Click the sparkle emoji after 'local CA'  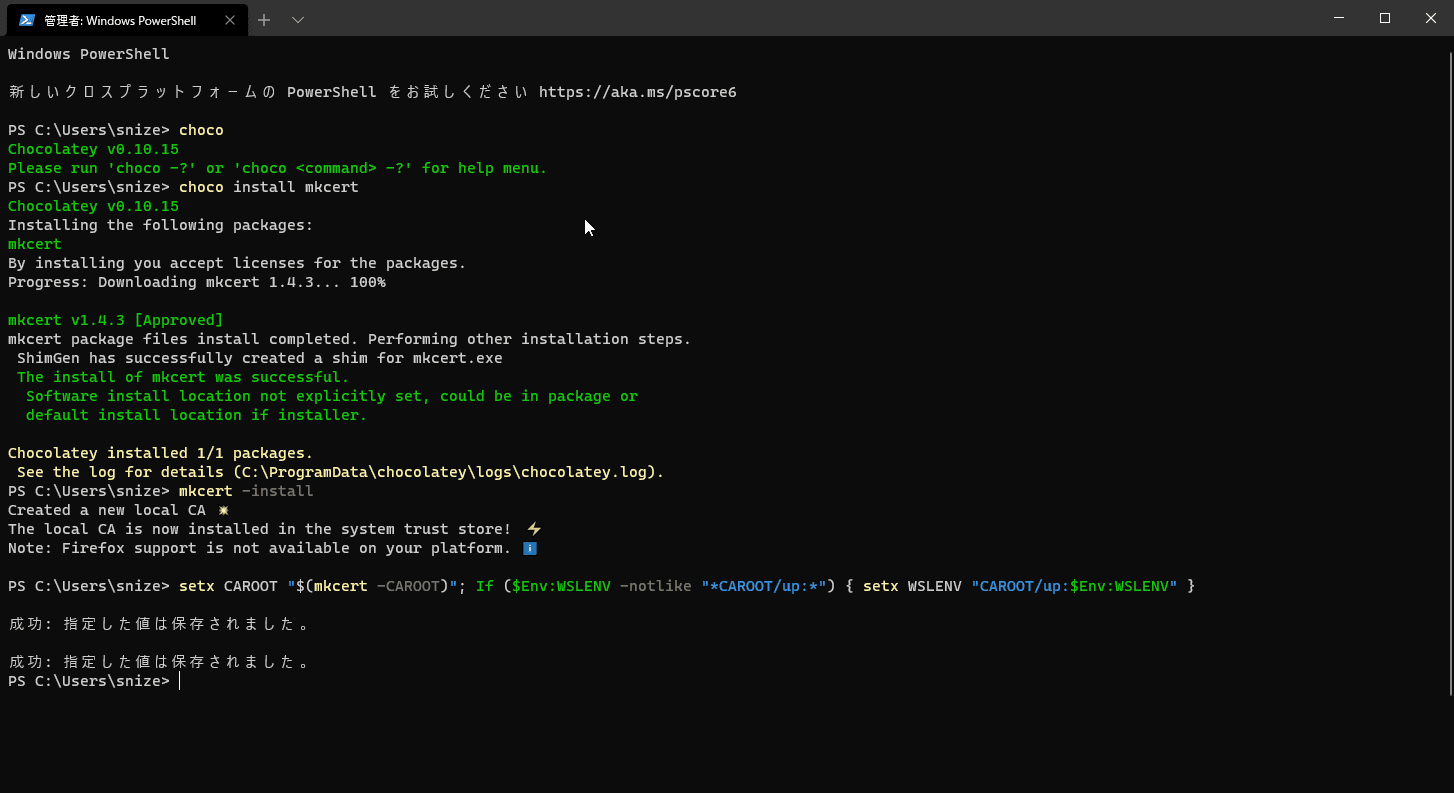pyautogui.click(x=223, y=510)
